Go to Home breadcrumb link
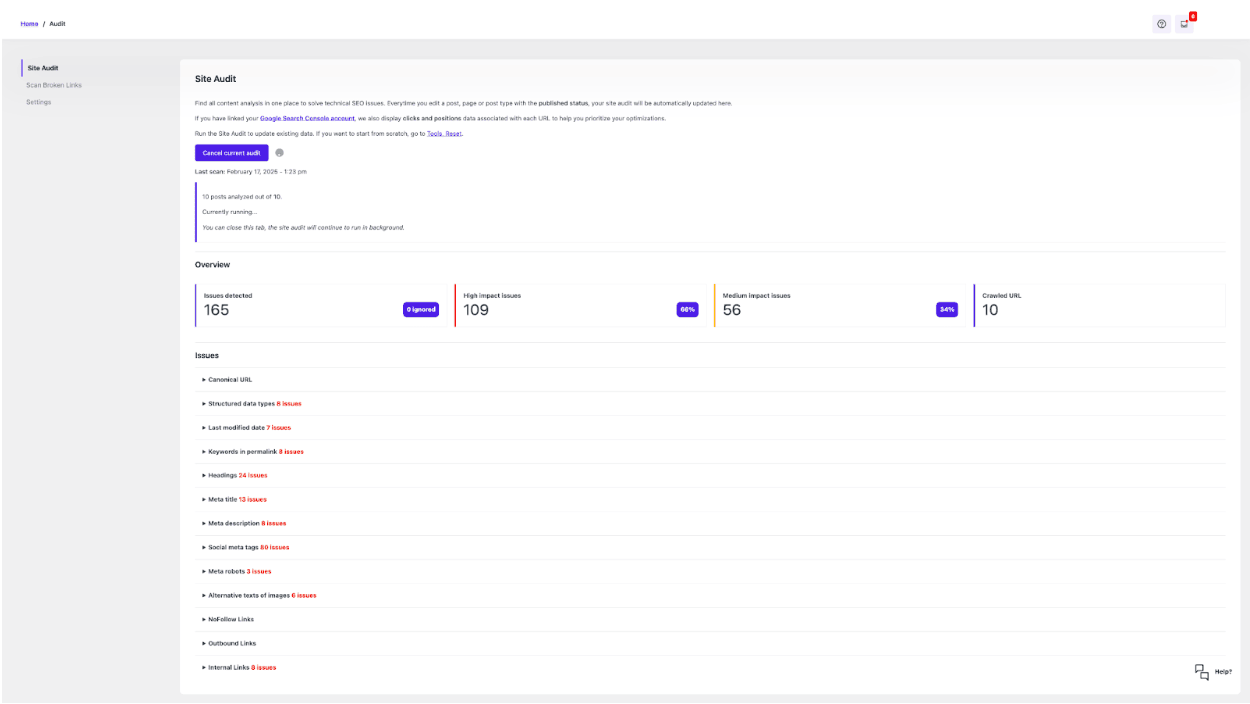This screenshot has width=1250, height=704. coord(30,23)
